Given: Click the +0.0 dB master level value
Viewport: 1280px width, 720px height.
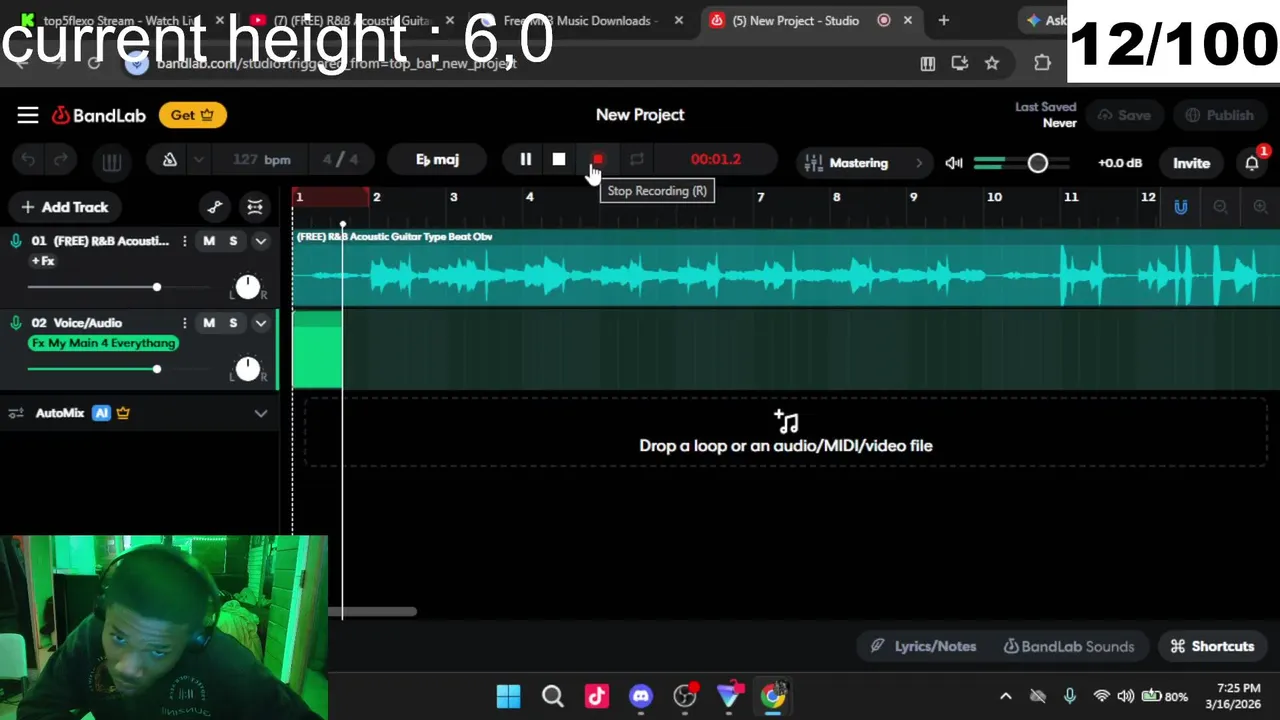Looking at the screenshot, I should tap(1119, 163).
